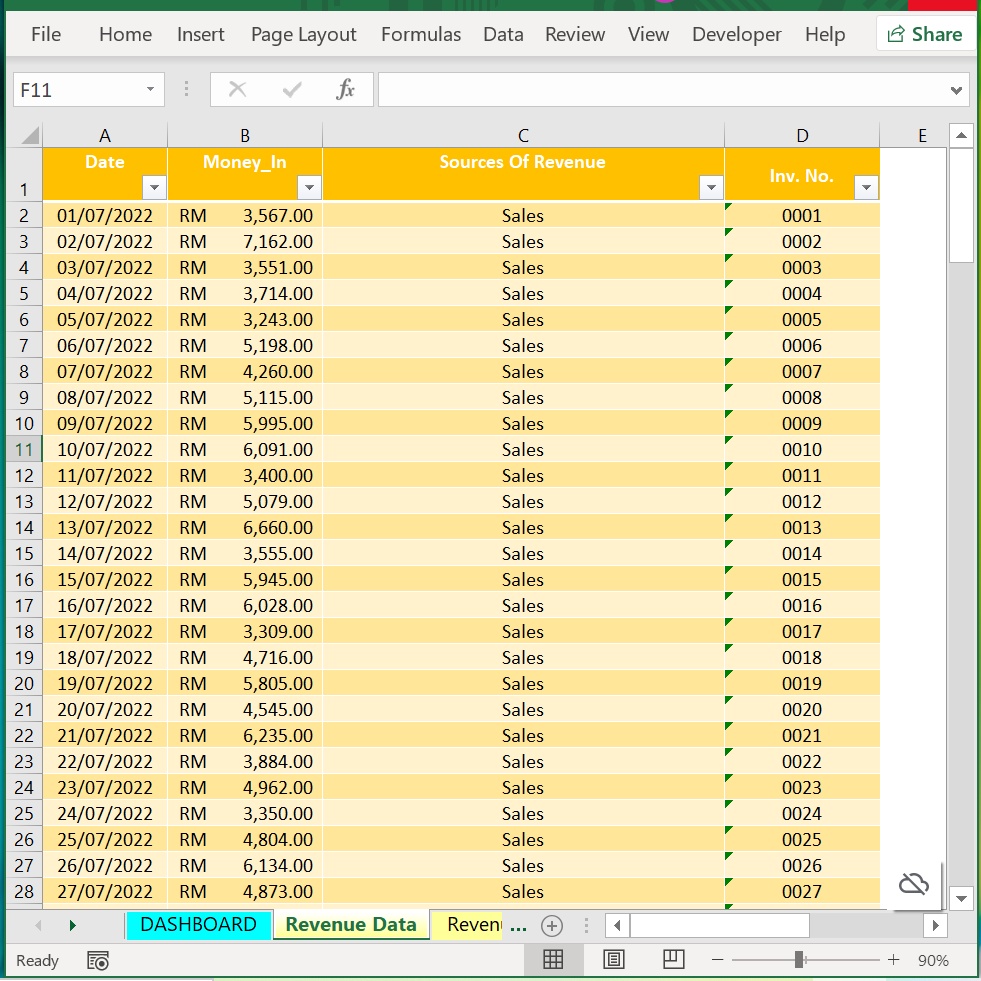Click the Select All corner triangle
The width and height of the screenshot is (981, 981).
[29, 136]
